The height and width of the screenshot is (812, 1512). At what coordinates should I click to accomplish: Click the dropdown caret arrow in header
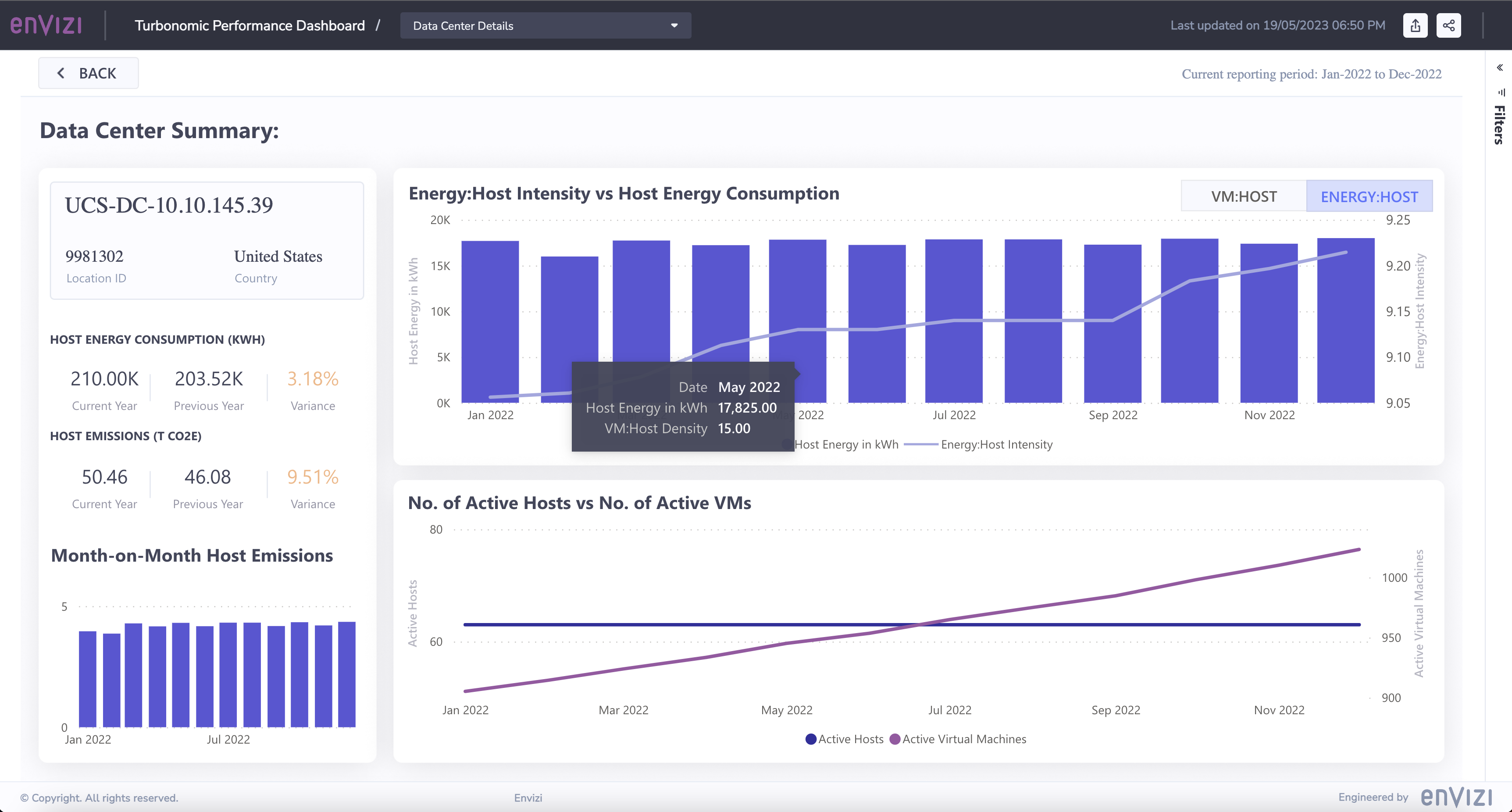674,25
